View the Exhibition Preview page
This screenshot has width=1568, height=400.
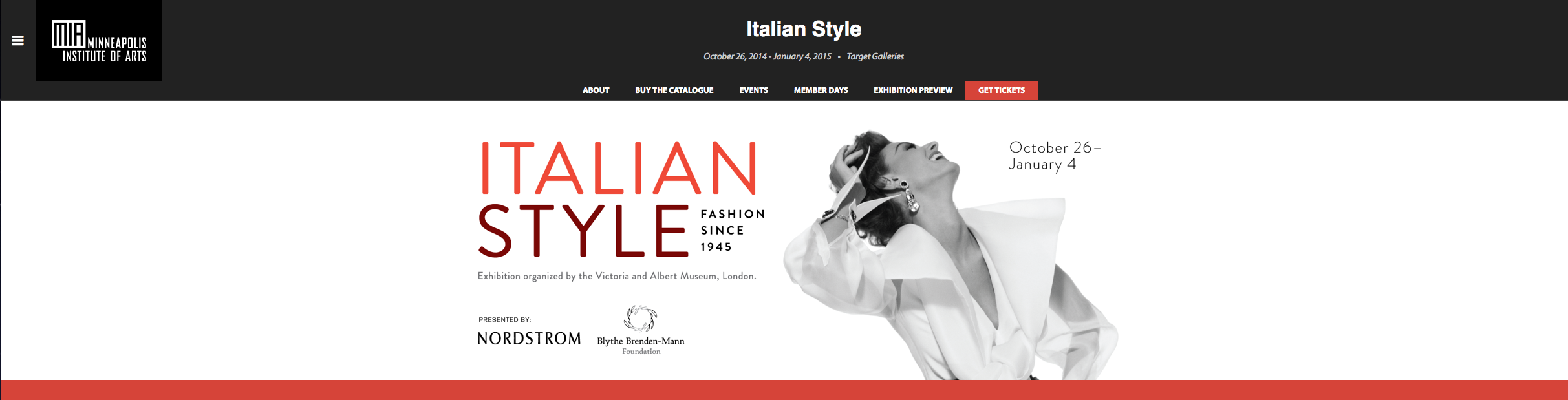[x=912, y=90]
